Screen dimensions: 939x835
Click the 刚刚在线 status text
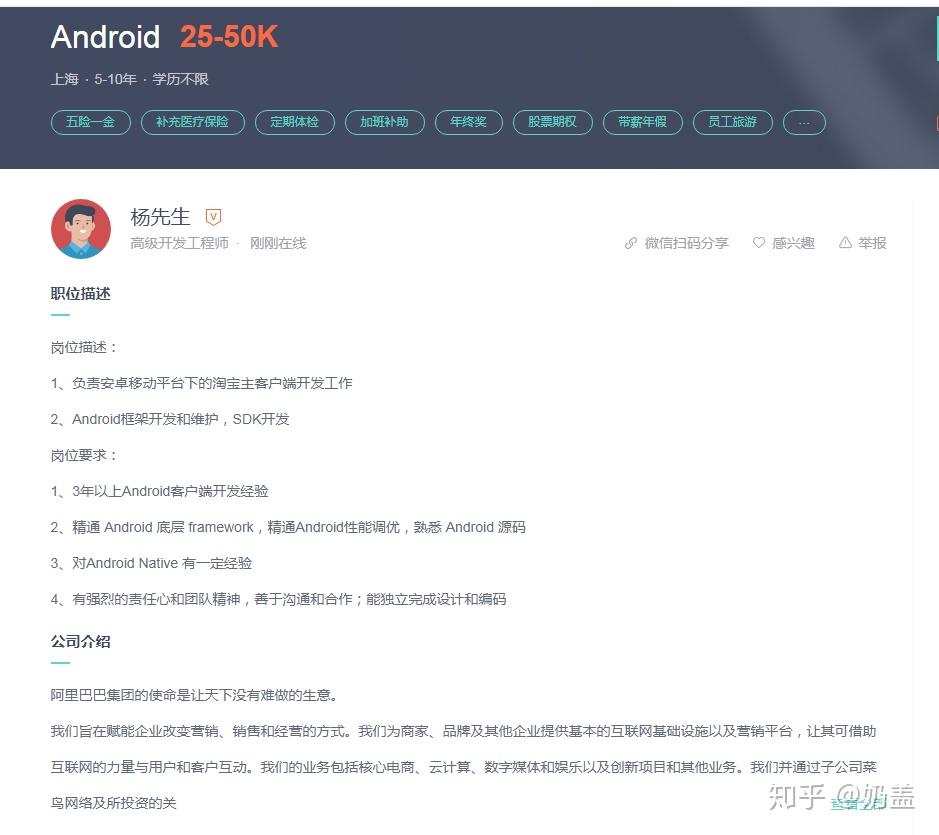pyautogui.click(x=278, y=243)
